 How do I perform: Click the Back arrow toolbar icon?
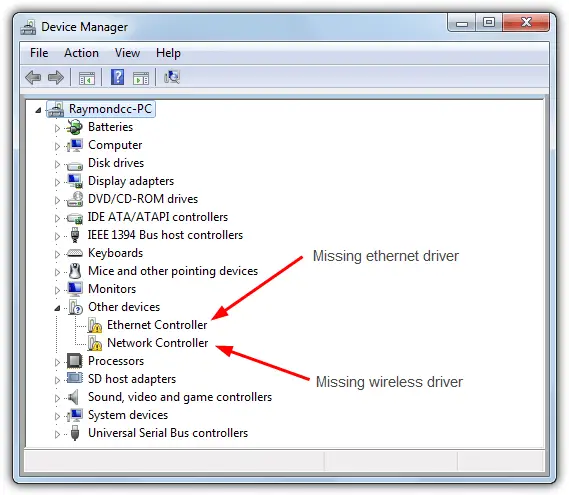(x=33, y=78)
